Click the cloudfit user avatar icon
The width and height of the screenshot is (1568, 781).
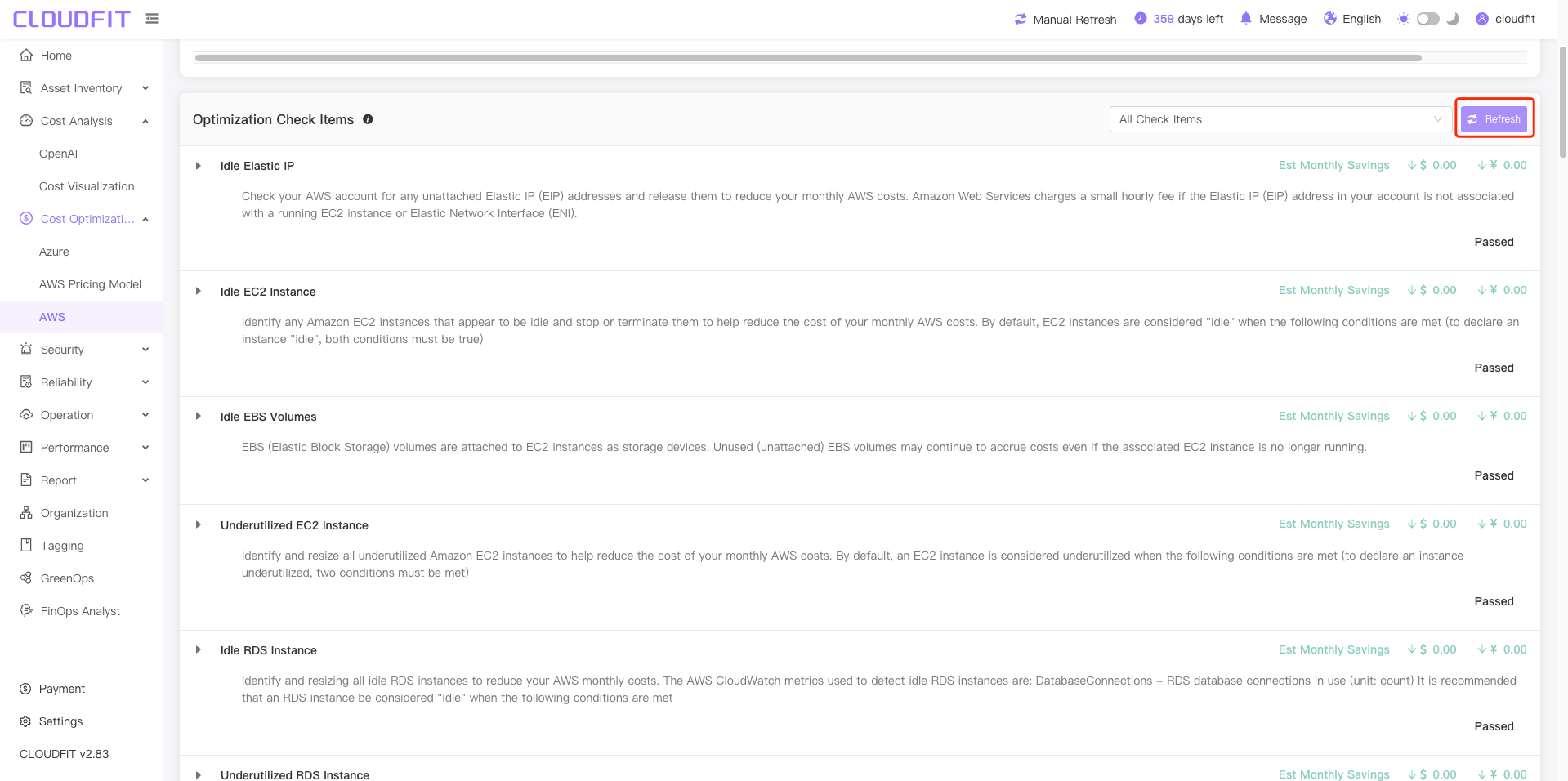1482,19
